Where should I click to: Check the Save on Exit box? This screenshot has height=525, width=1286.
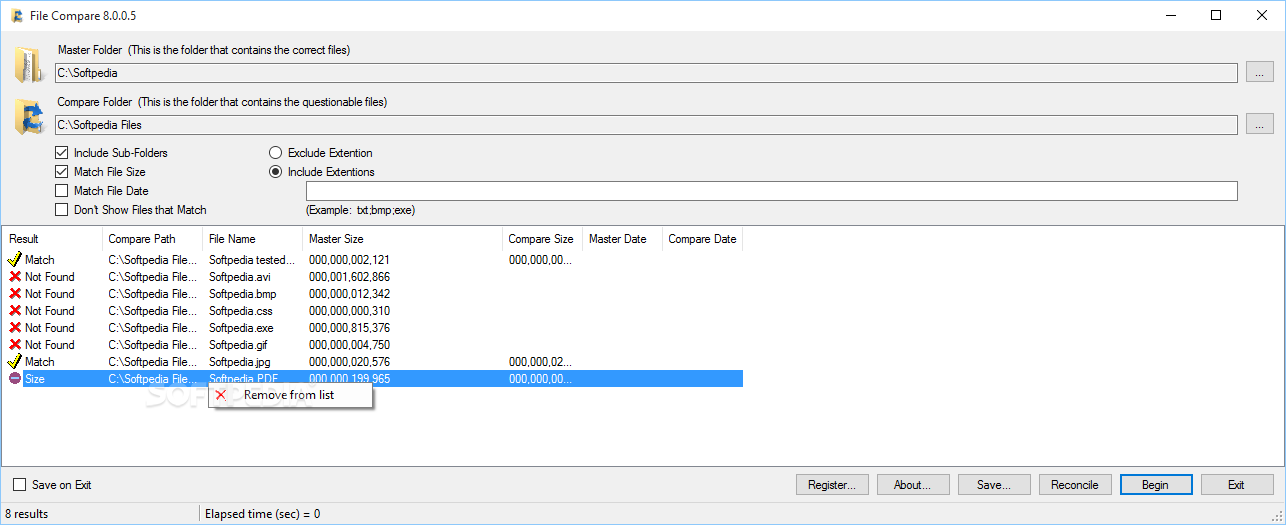coord(20,485)
